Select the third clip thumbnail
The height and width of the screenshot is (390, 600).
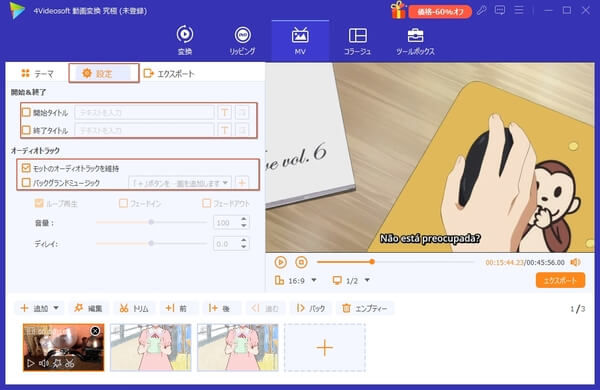point(238,347)
